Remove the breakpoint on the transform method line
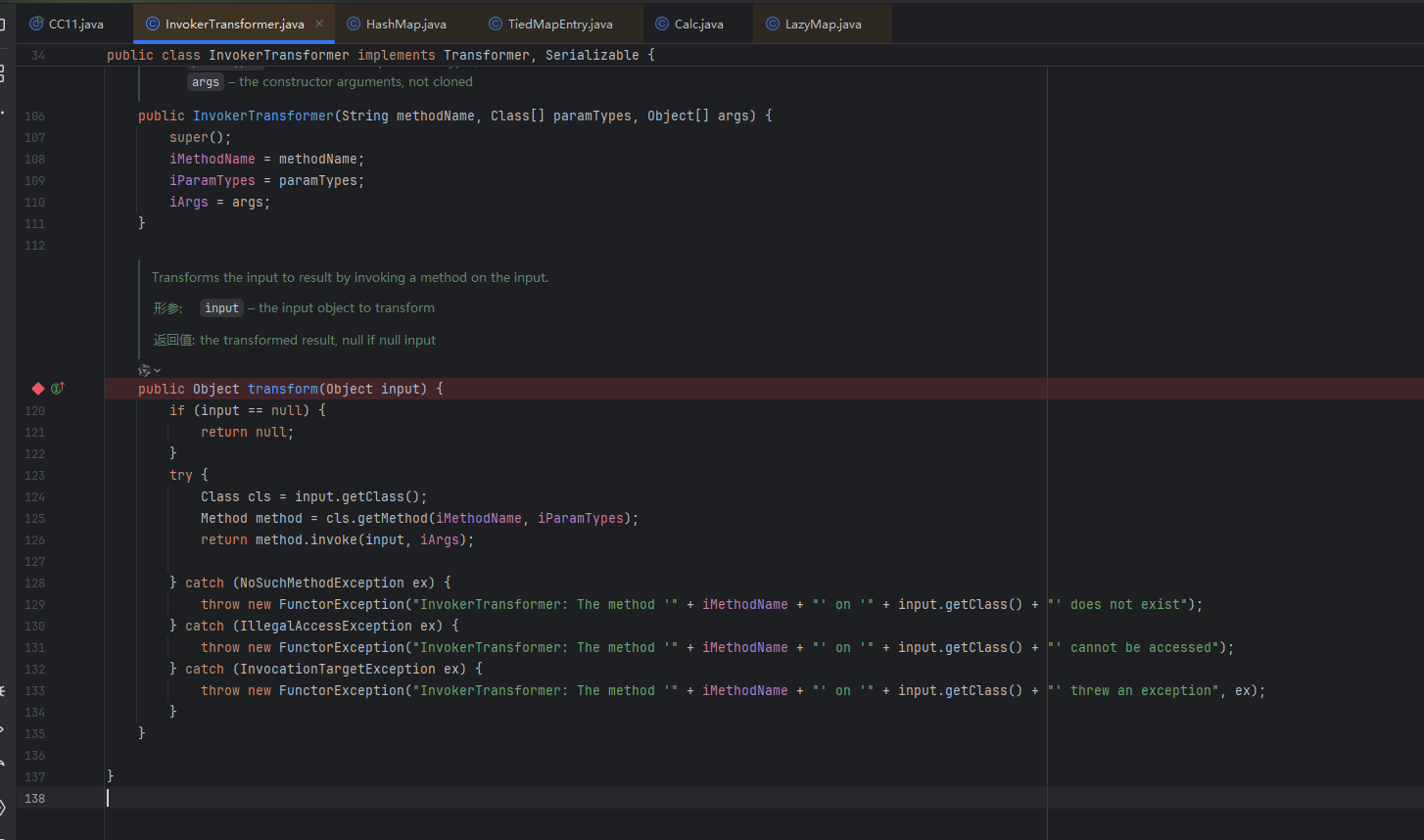This screenshot has height=840, width=1424. 38,389
